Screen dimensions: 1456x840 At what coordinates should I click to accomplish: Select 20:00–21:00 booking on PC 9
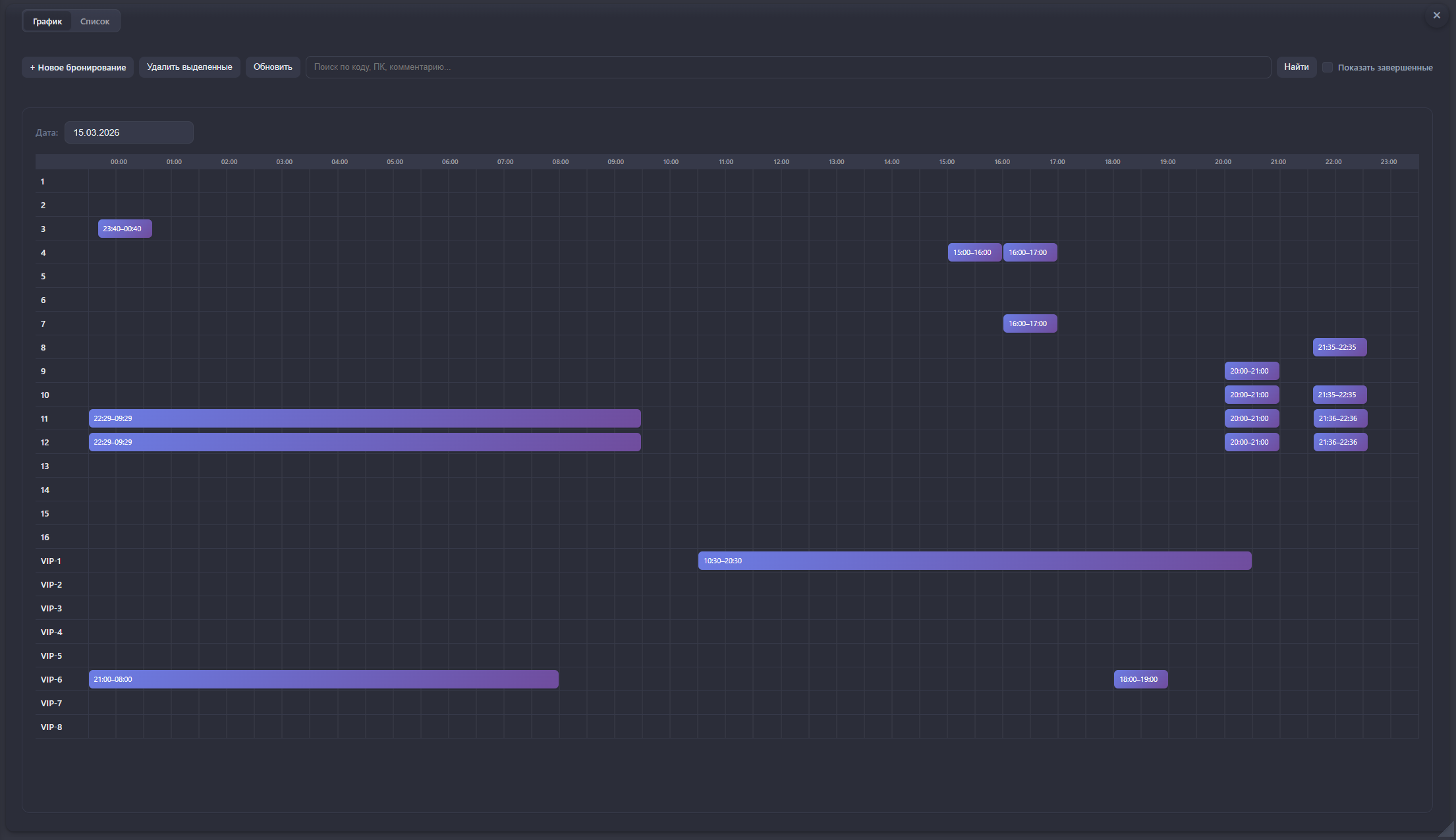[x=1251, y=371]
